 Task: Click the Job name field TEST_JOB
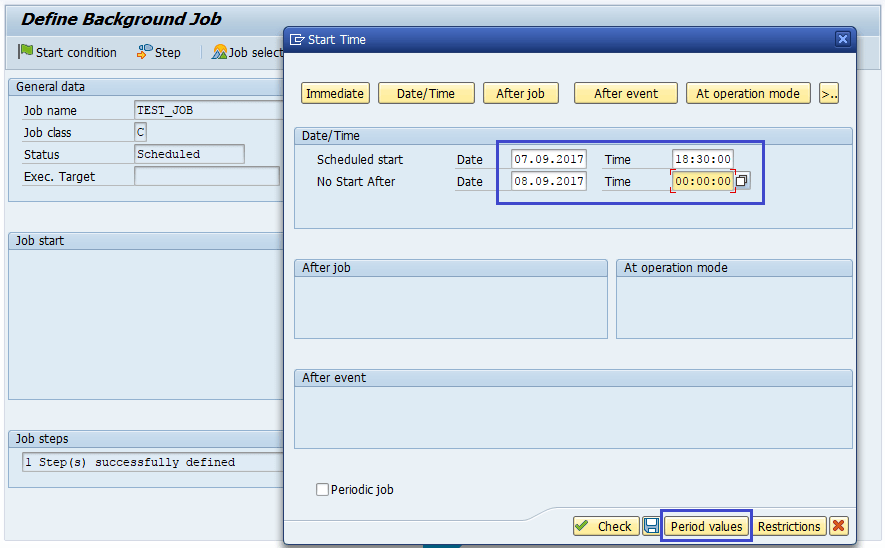pyautogui.click(x=209, y=110)
